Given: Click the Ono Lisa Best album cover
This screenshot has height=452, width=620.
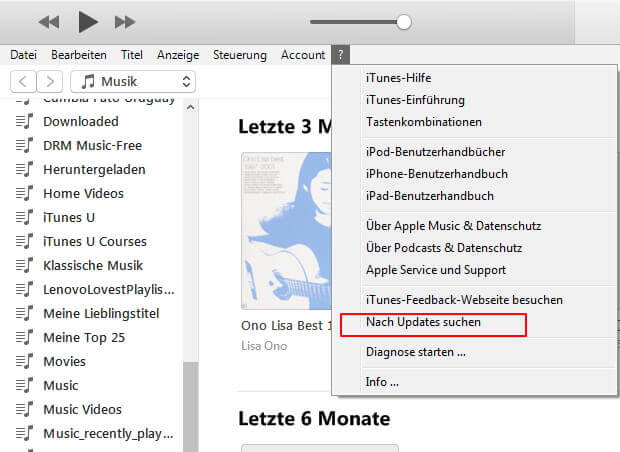Looking at the screenshot, I should (x=287, y=231).
